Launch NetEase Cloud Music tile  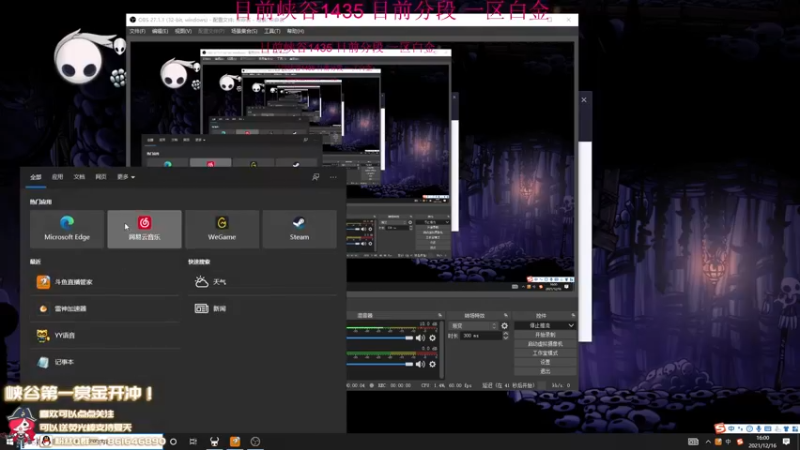pos(144,229)
